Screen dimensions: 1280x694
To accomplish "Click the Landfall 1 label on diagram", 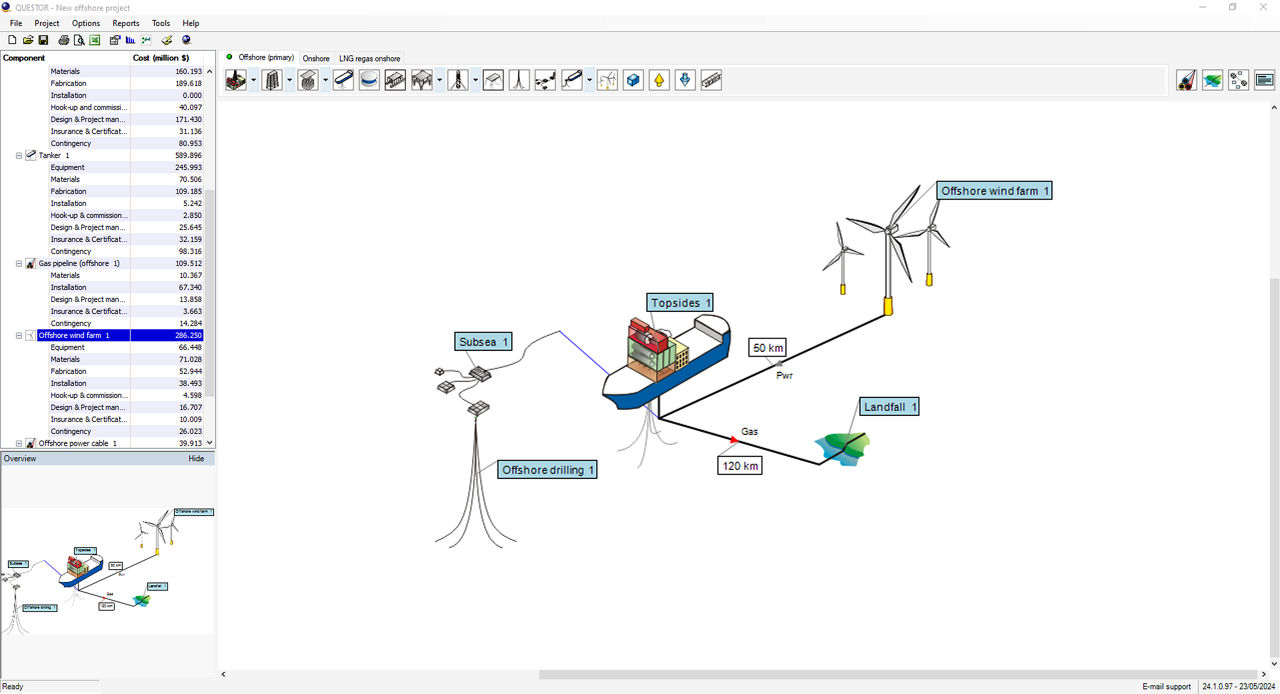I will pos(888,407).
